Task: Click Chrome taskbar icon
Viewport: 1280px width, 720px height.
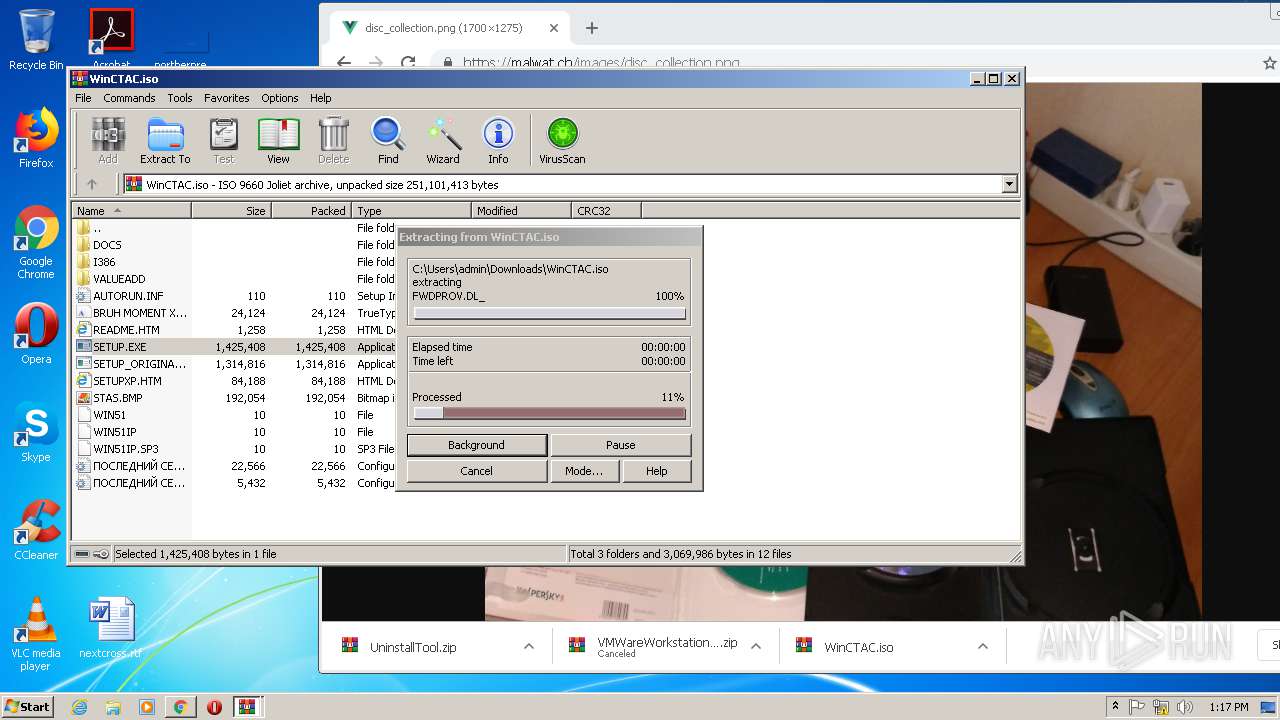Action: coord(180,707)
